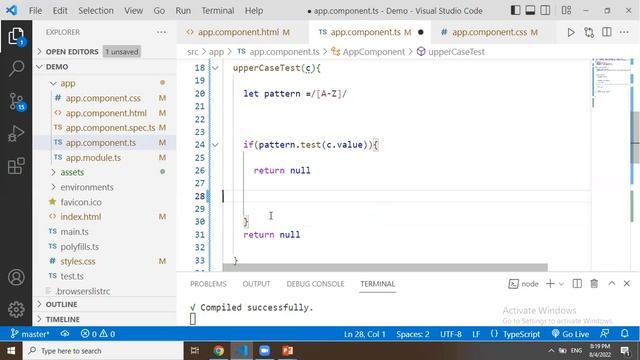Expand the TIMELINE section
This screenshot has width=640, height=360.
click(x=104, y=319)
